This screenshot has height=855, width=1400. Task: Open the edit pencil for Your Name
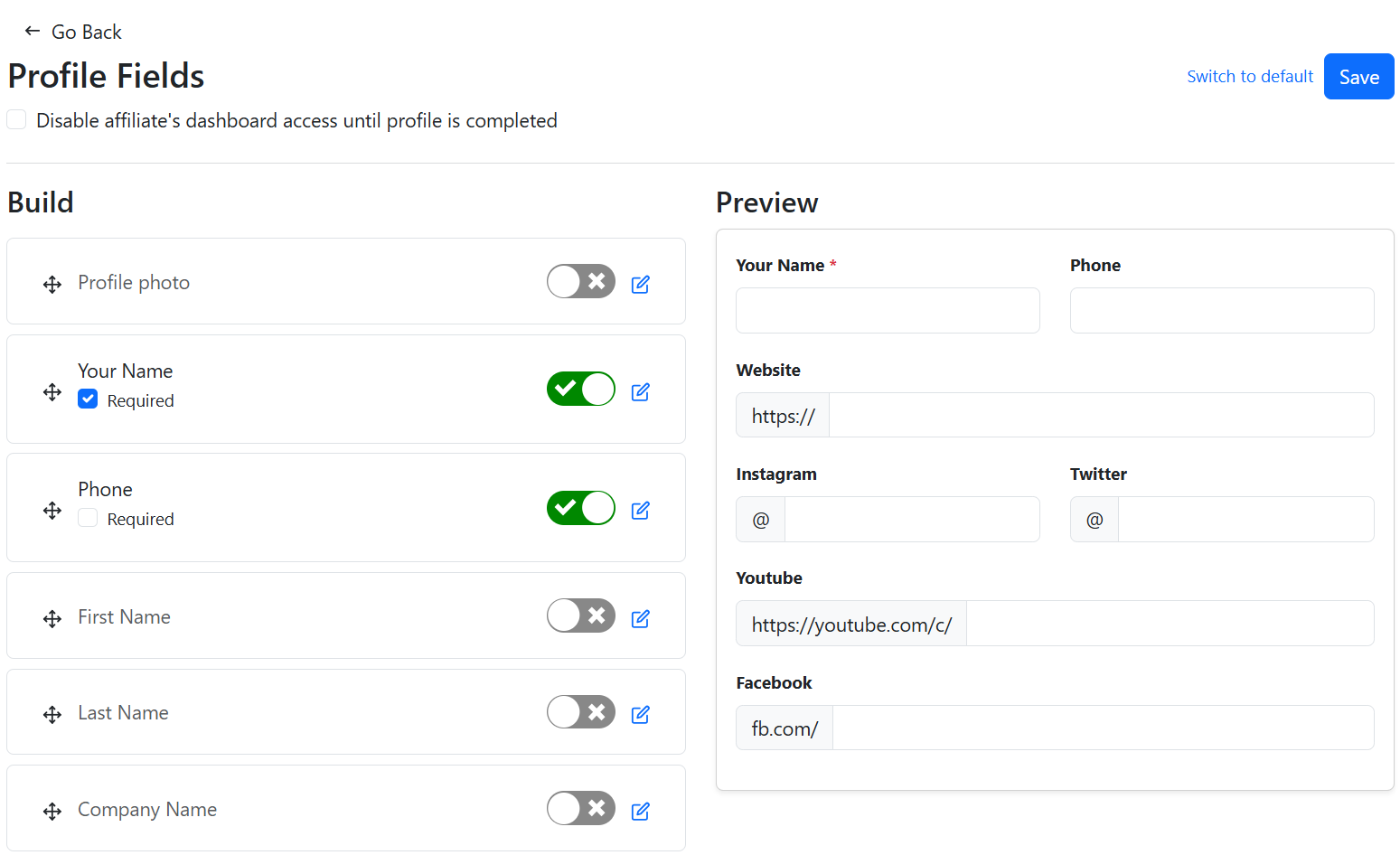pos(640,391)
